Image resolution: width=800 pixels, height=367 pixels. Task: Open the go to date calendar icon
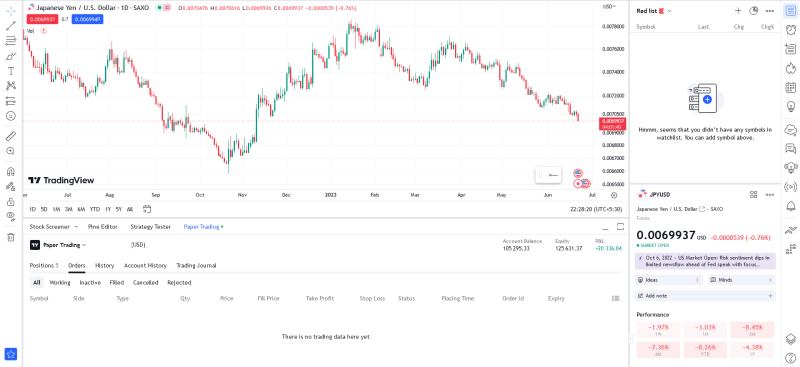pyautogui.click(x=147, y=209)
